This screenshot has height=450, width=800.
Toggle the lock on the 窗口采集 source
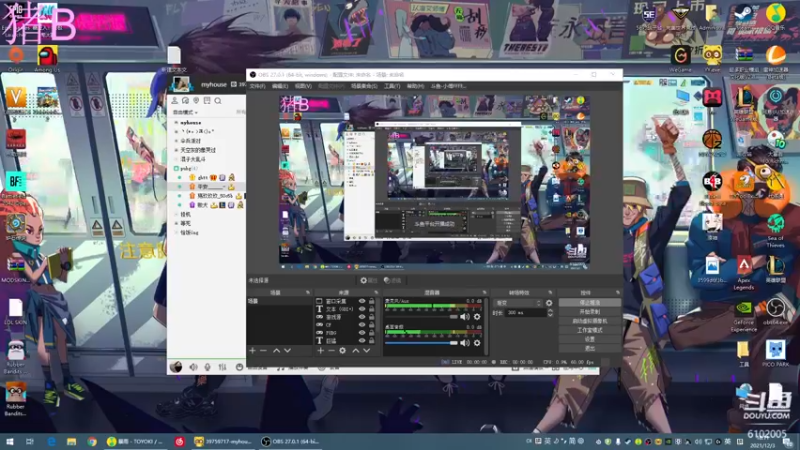pyautogui.click(x=371, y=301)
